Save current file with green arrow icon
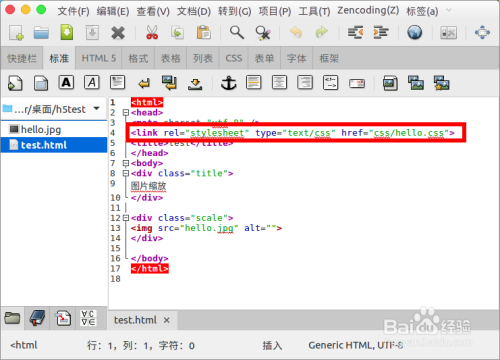Image resolution: width=500 pixels, height=360 pixels. (67, 32)
